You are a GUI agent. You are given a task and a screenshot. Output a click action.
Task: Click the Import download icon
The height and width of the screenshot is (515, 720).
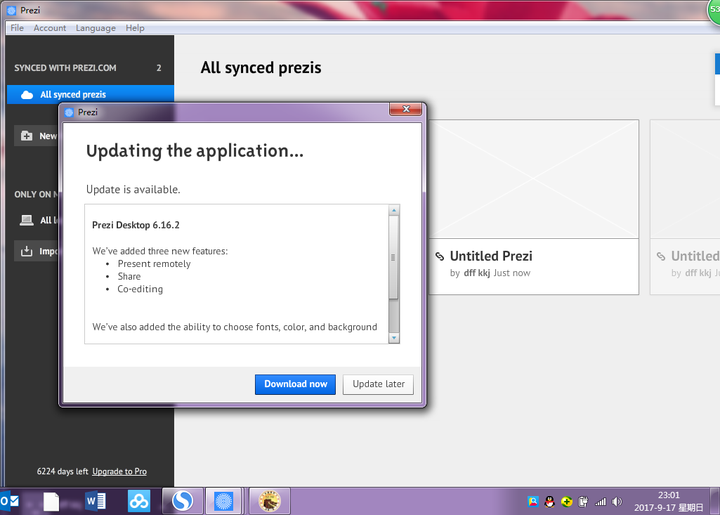click(x=27, y=251)
